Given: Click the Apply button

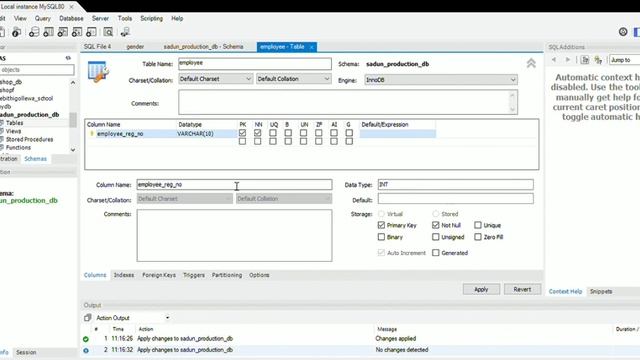Looking at the screenshot, I should [481, 289].
